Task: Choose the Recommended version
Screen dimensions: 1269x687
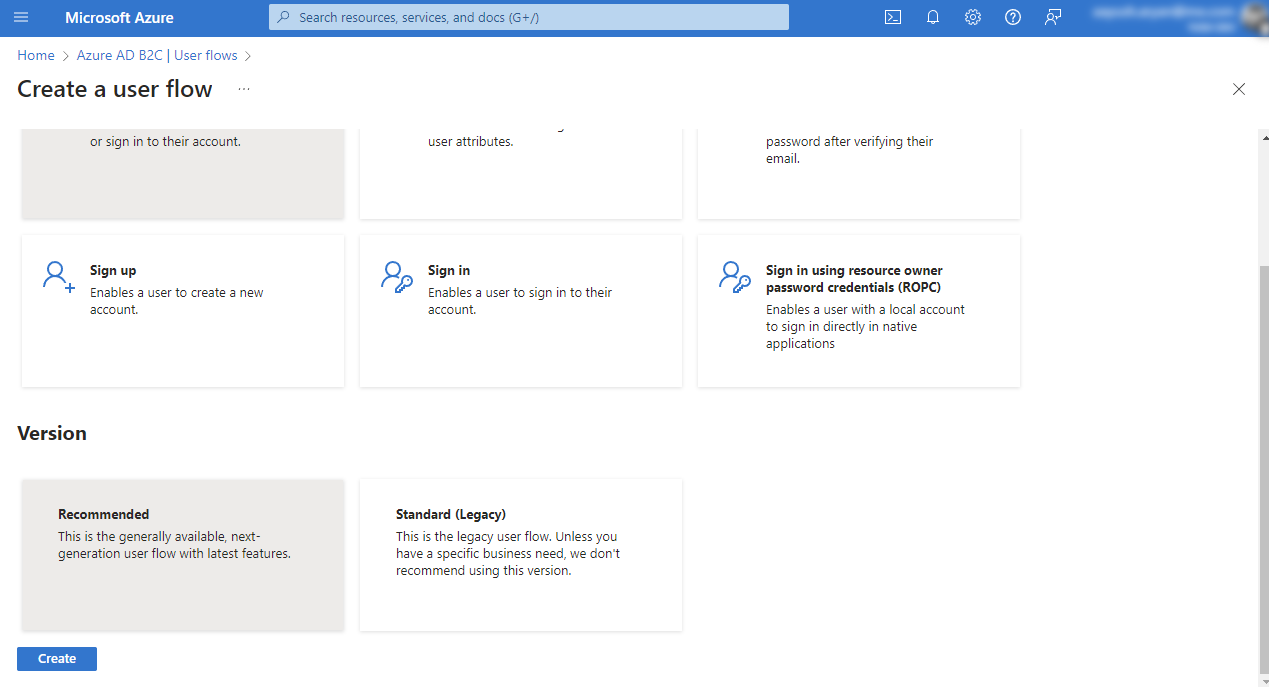Action: pos(183,554)
